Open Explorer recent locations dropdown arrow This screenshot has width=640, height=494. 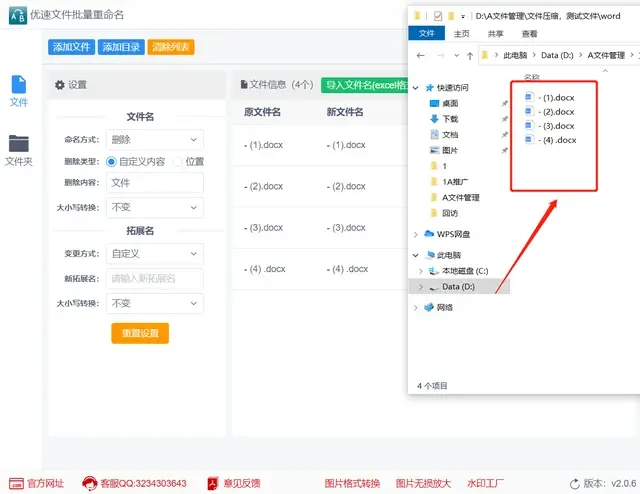(x=456, y=56)
